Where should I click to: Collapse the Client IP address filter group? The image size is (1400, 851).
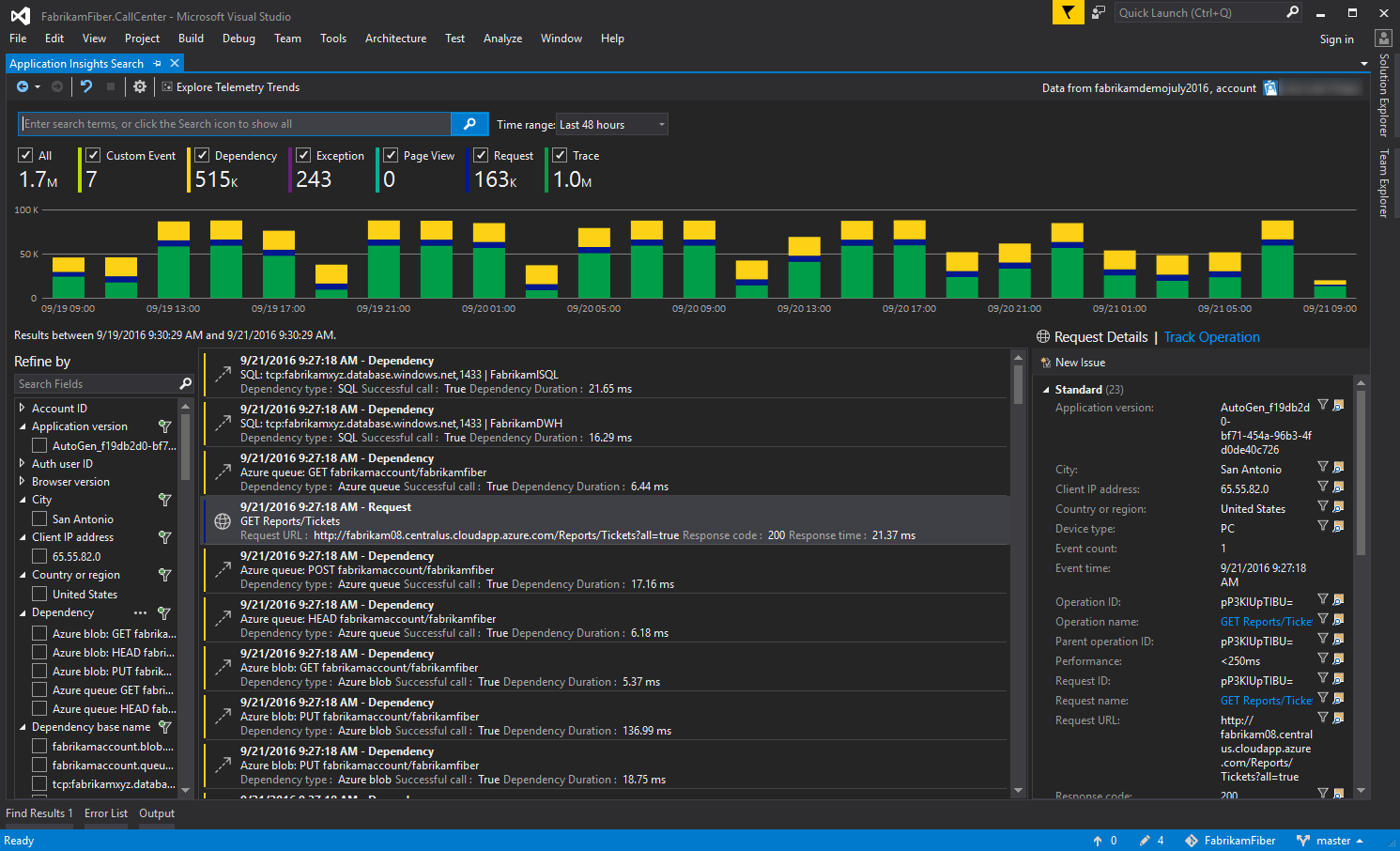coord(22,537)
